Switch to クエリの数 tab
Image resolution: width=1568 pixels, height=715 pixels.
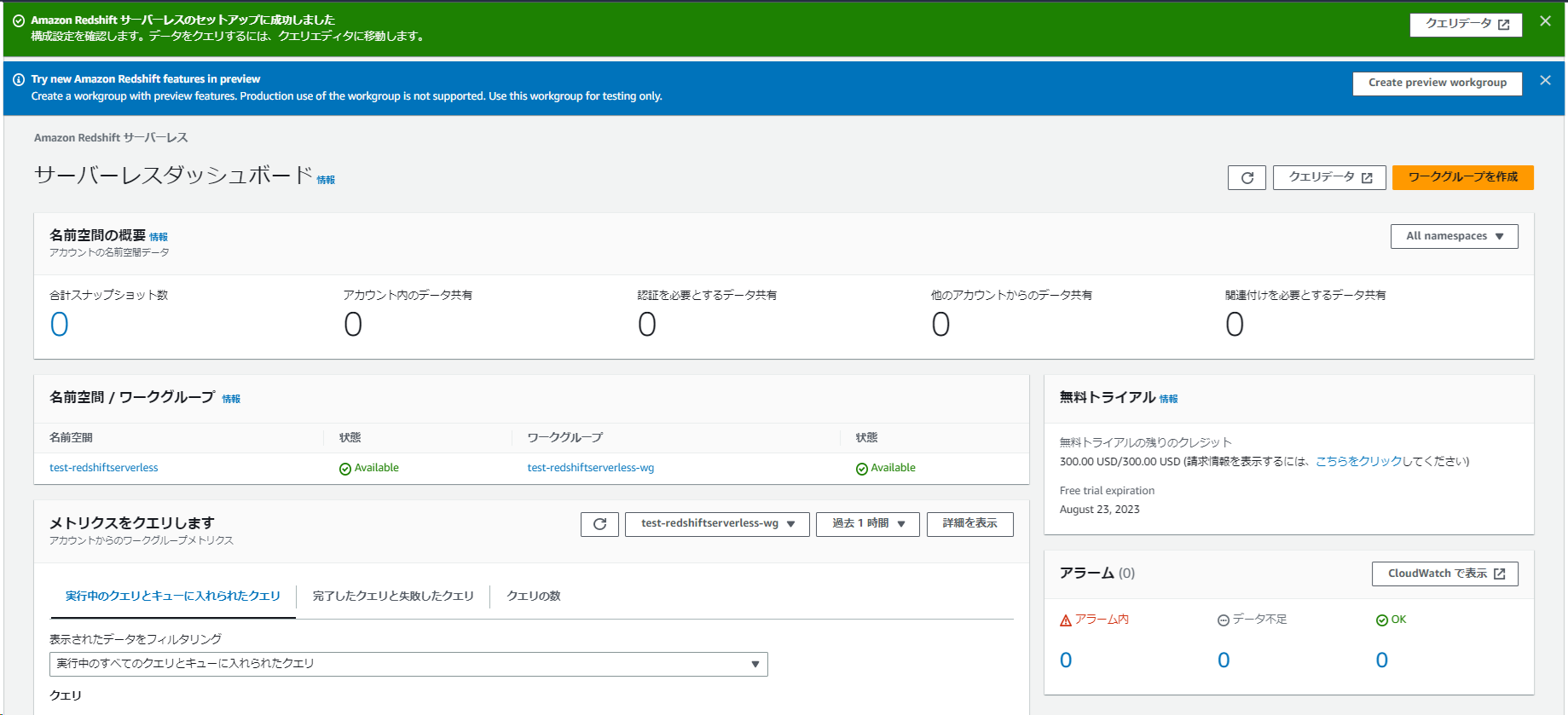coord(534,596)
